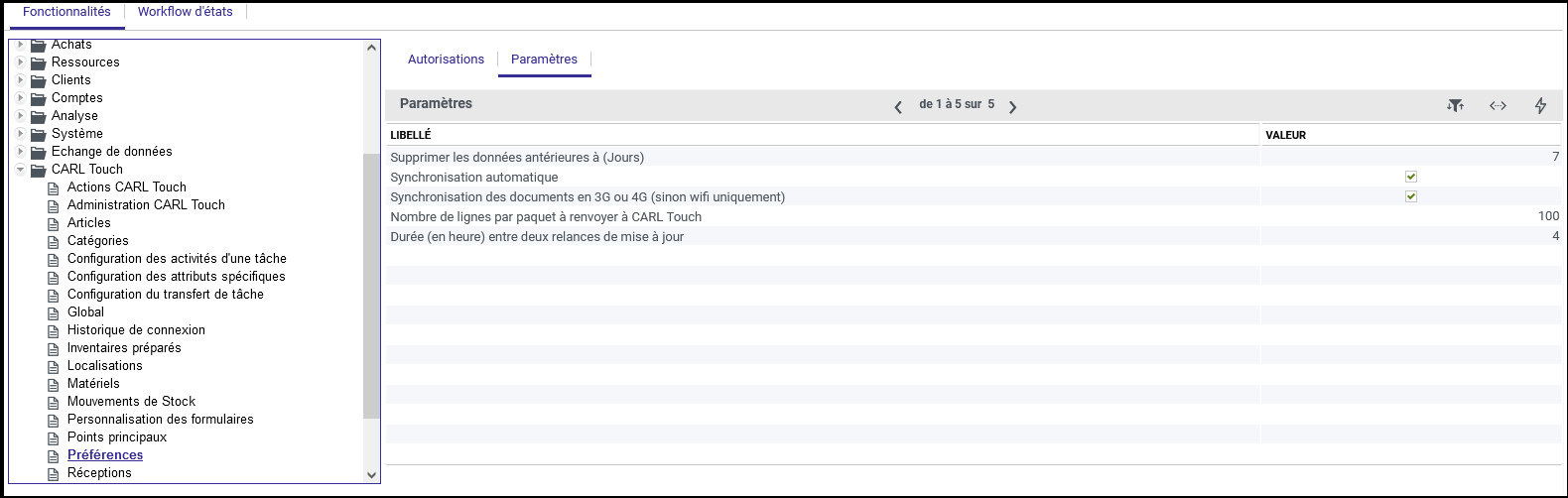1568x498 pixels.
Task: Click the Achats folder icon
Action: 39,45
